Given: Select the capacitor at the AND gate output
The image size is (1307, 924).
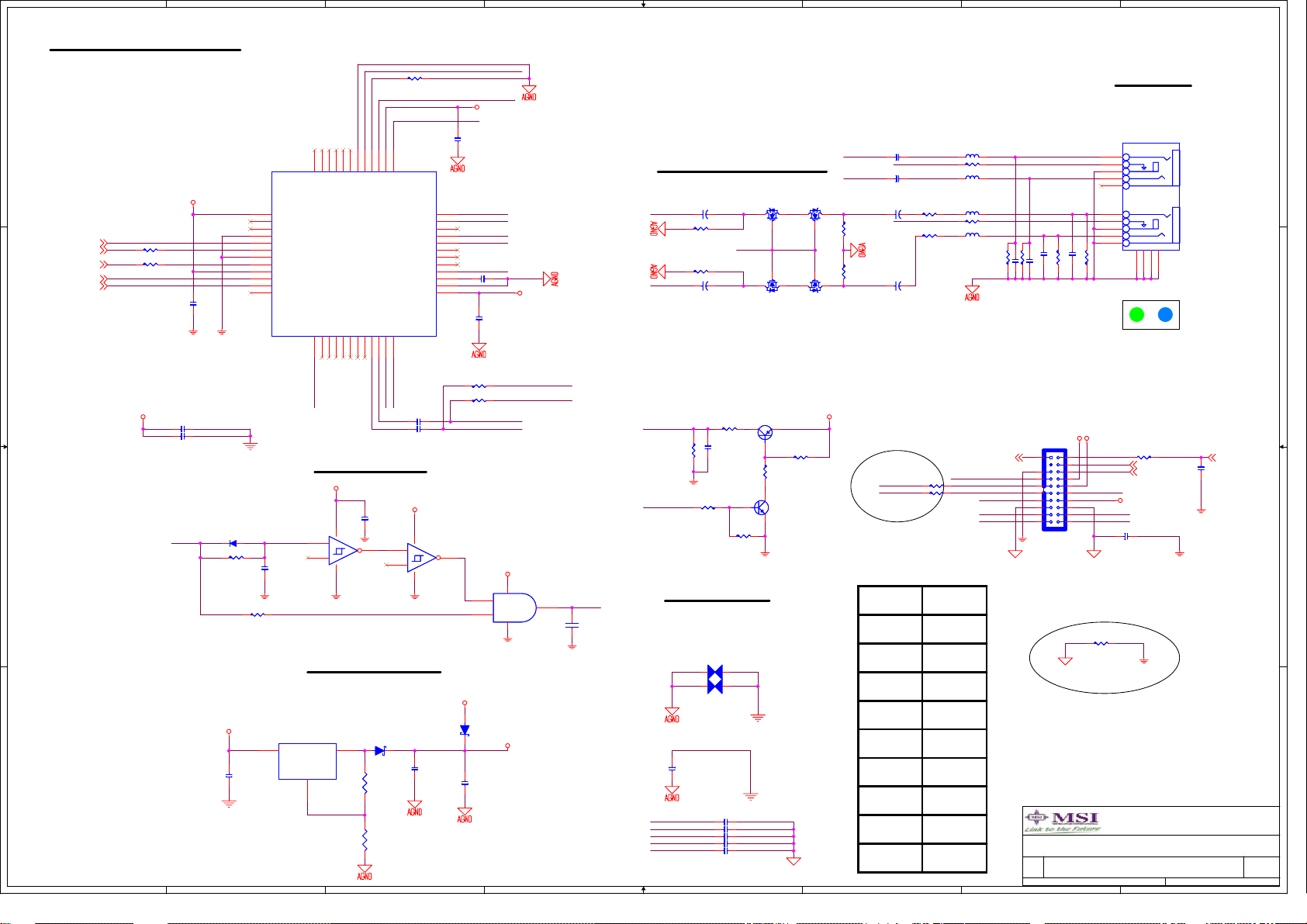Looking at the screenshot, I should pyautogui.click(x=572, y=625).
